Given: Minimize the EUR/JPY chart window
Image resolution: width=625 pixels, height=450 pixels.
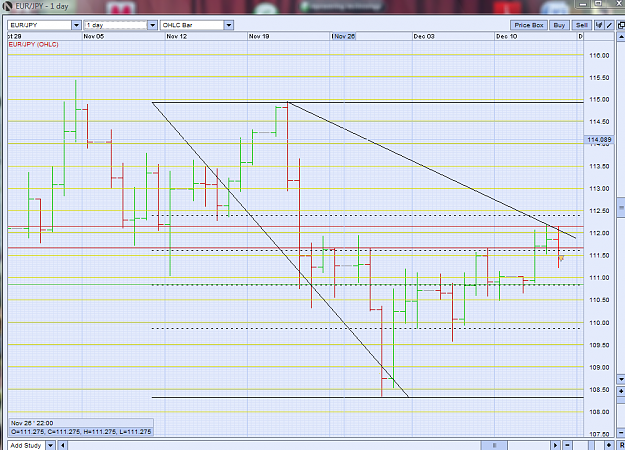Looking at the screenshot, I should point(583,4).
